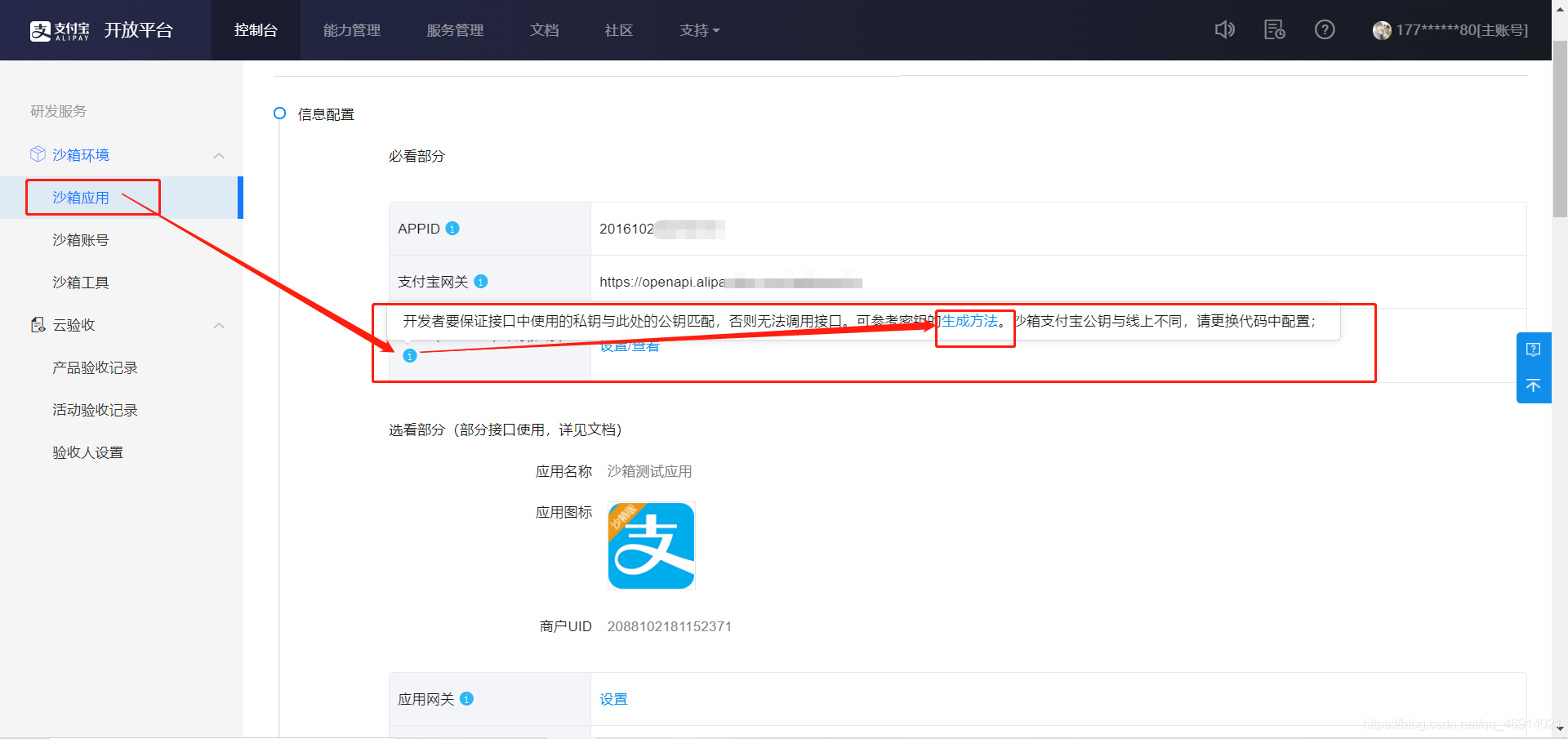Open the floating feedback question icon

[x=1533, y=349]
